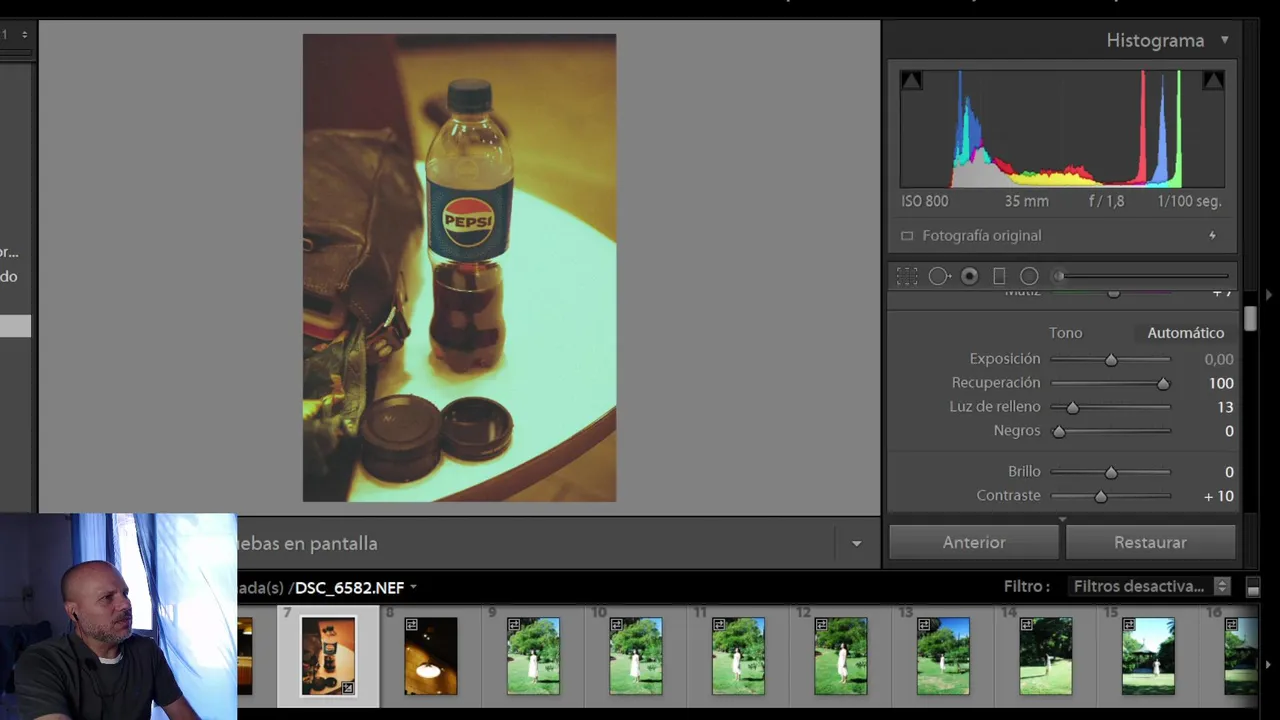The image size is (1280, 720).
Task: Click the f / 1,8 aperture text
Action: (1106, 201)
